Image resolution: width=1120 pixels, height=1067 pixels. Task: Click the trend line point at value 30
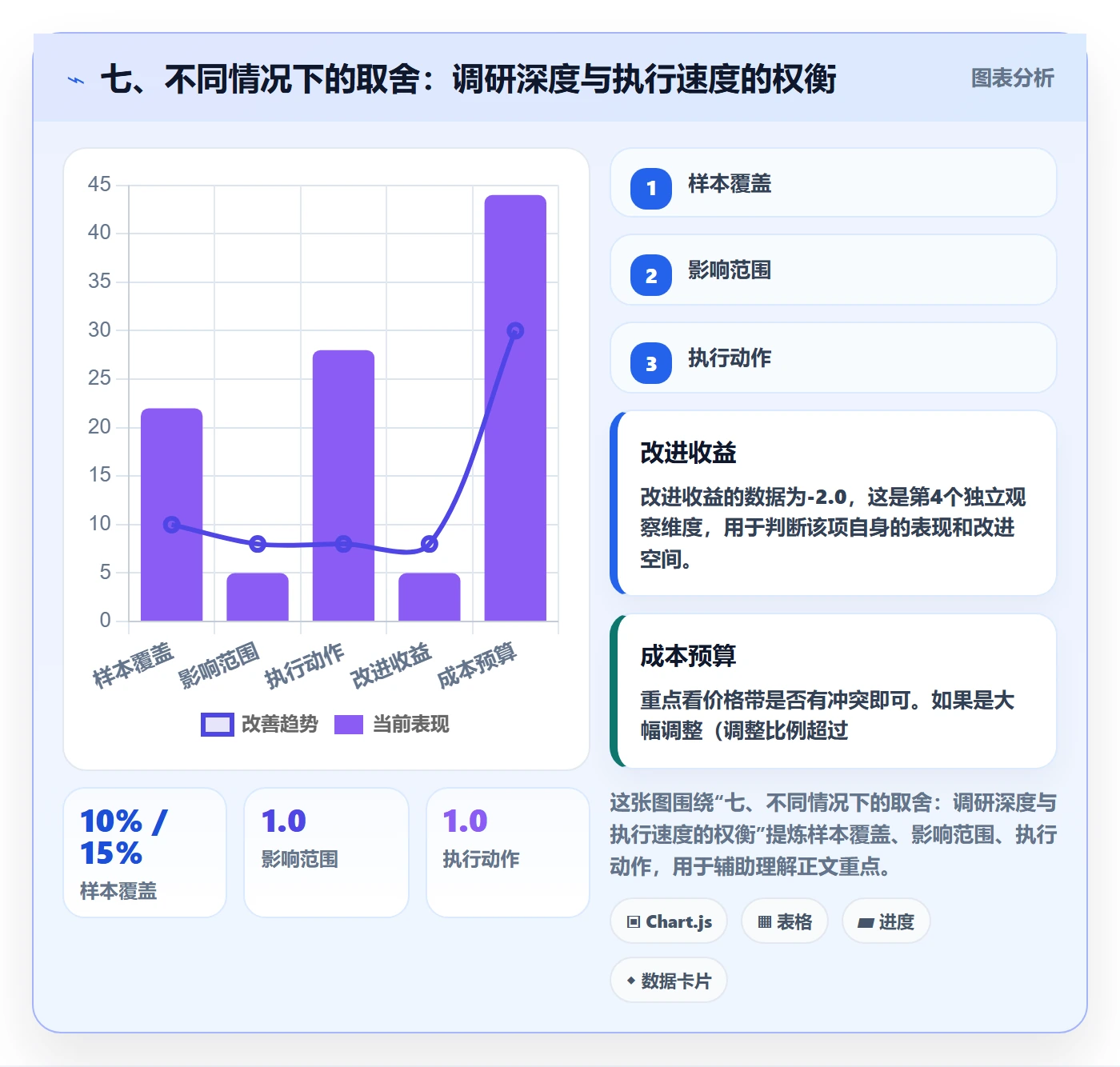tap(515, 330)
